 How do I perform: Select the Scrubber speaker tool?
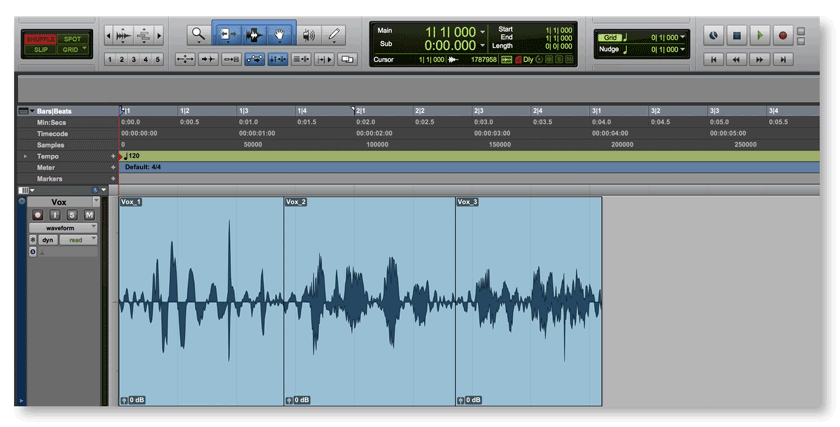309,35
